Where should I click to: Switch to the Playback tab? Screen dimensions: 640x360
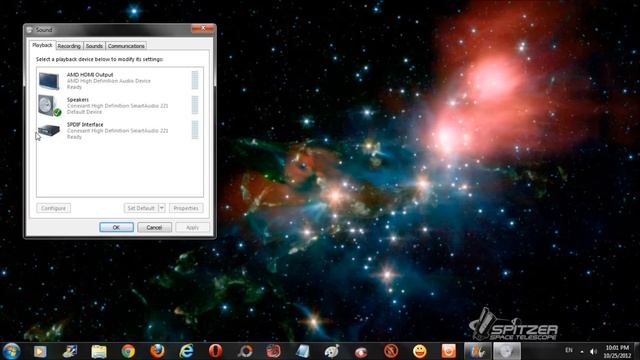(x=42, y=45)
